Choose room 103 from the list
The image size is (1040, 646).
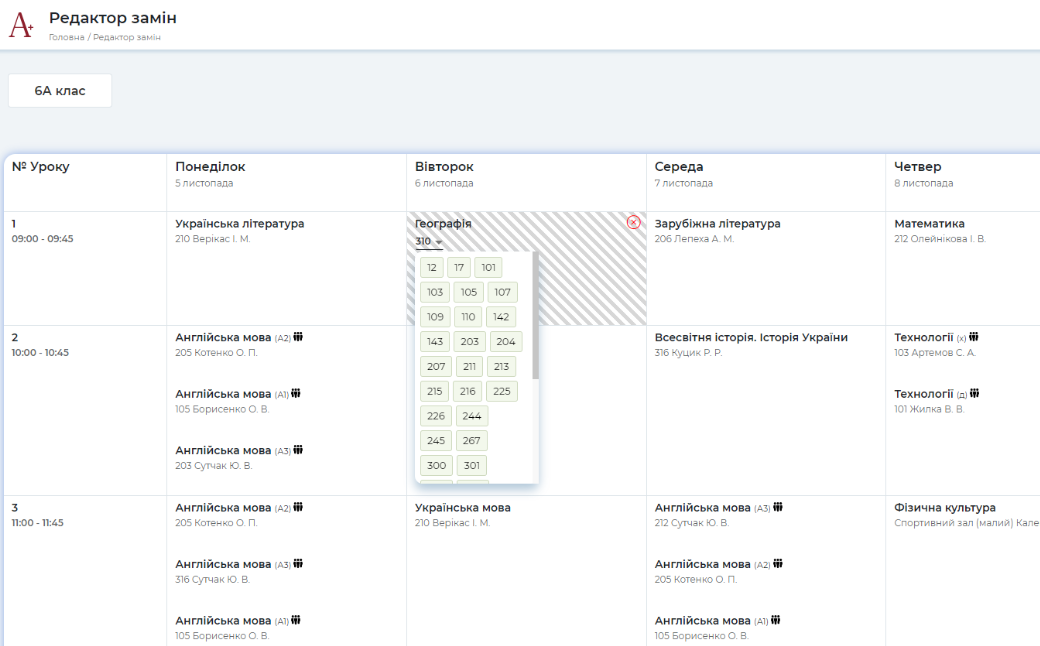tap(435, 292)
